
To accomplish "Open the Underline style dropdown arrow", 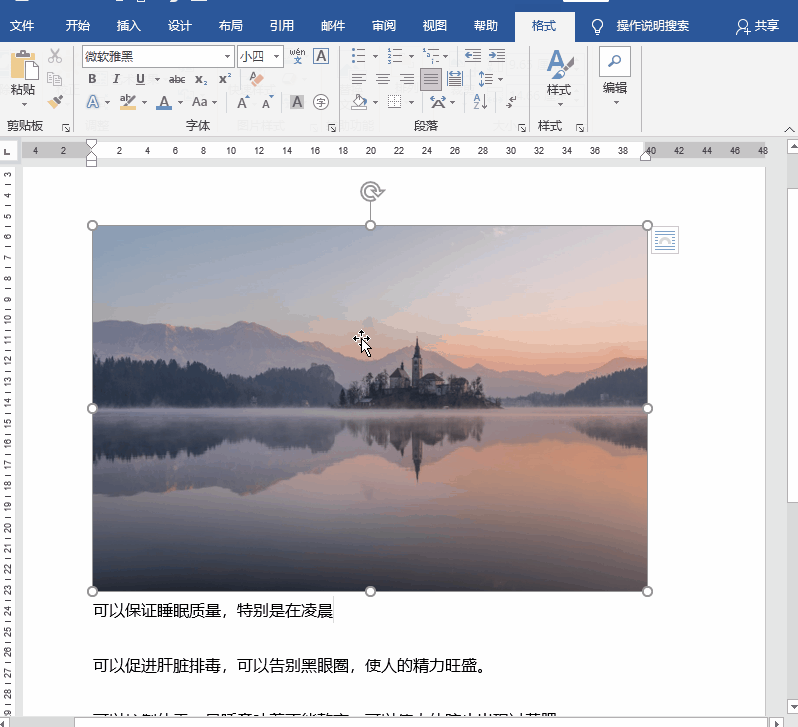I will click(157, 79).
